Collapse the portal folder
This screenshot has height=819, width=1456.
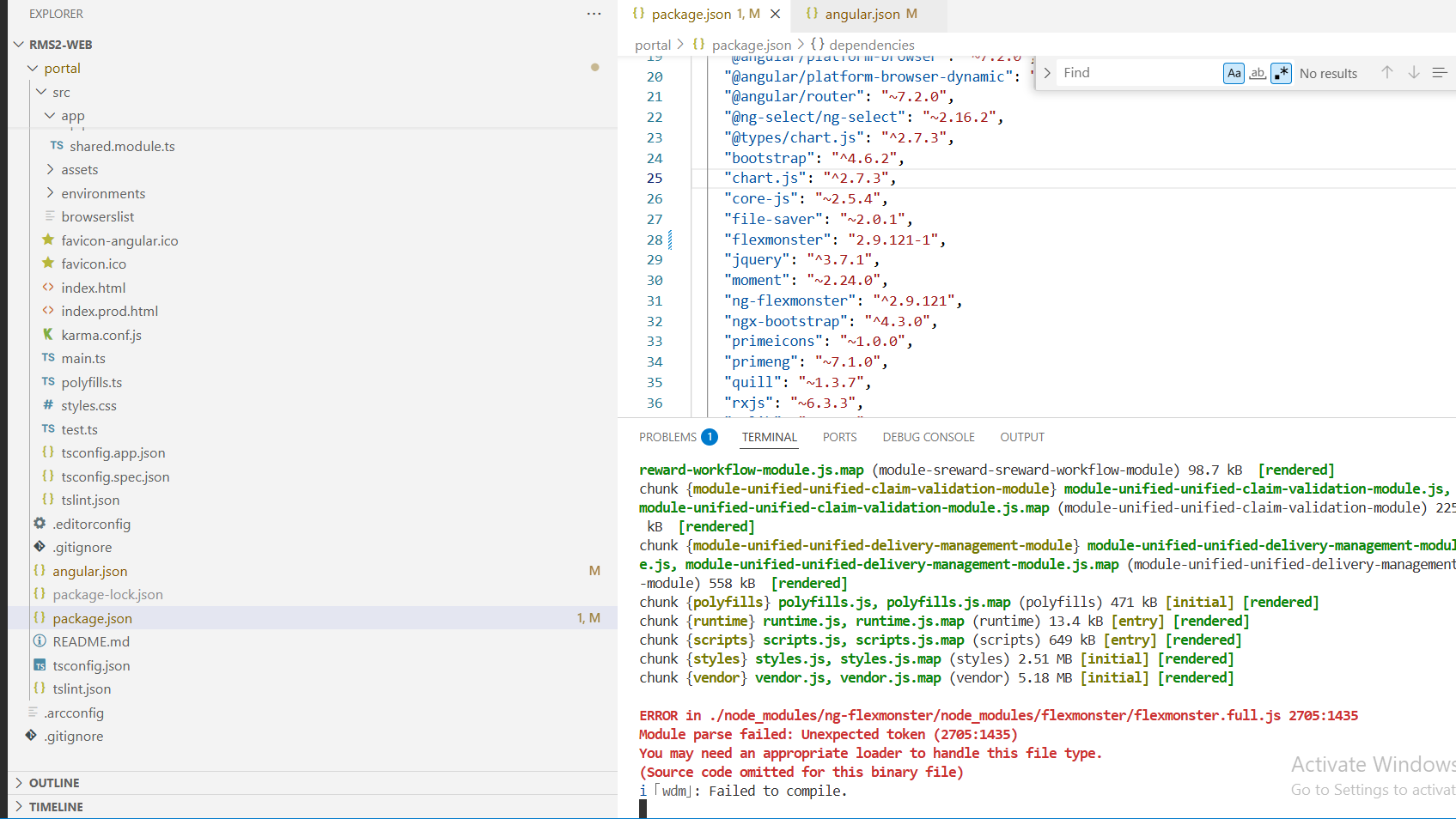(62, 69)
